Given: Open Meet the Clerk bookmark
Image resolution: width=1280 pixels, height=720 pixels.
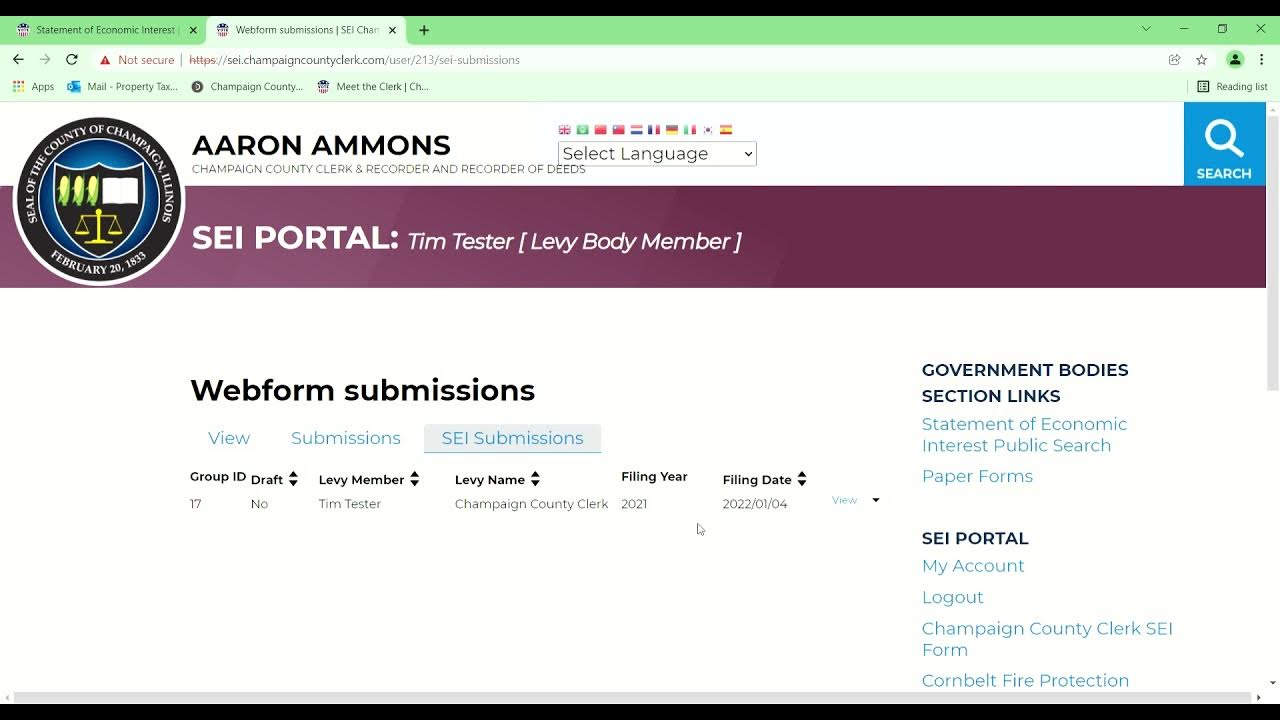Looking at the screenshot, I should 373,87.
